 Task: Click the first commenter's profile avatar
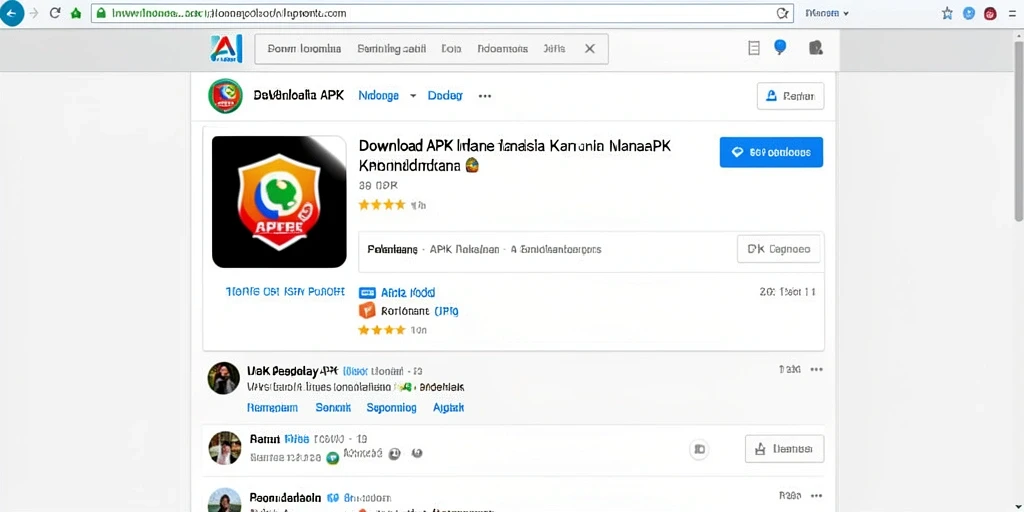pos(223,378)
